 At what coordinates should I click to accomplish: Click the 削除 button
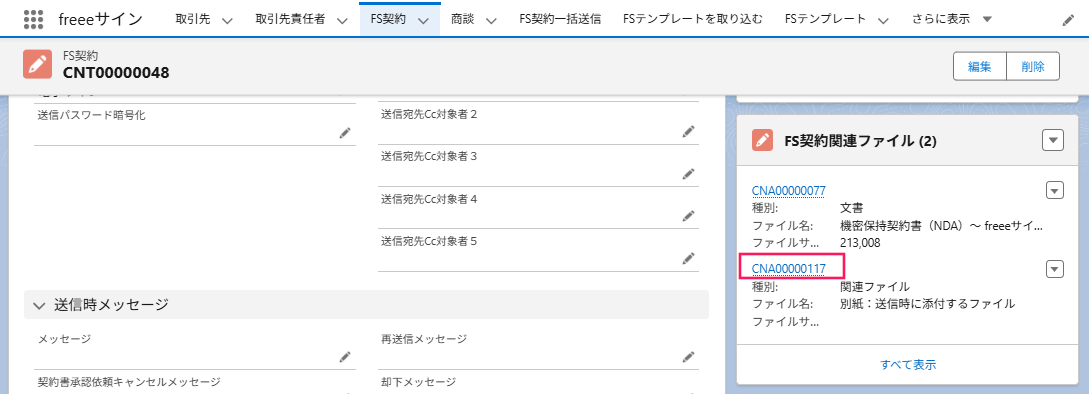[1033, 67]
